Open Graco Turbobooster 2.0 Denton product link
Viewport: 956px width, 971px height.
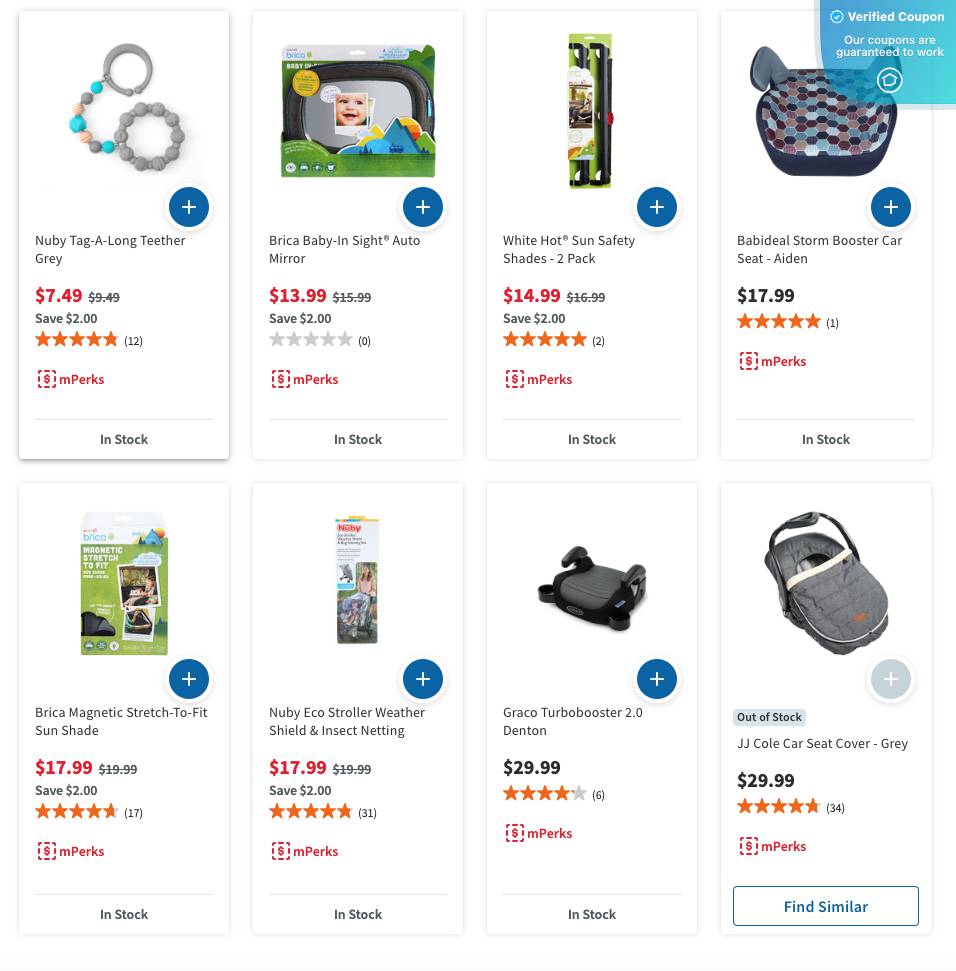tap(572, 721)
